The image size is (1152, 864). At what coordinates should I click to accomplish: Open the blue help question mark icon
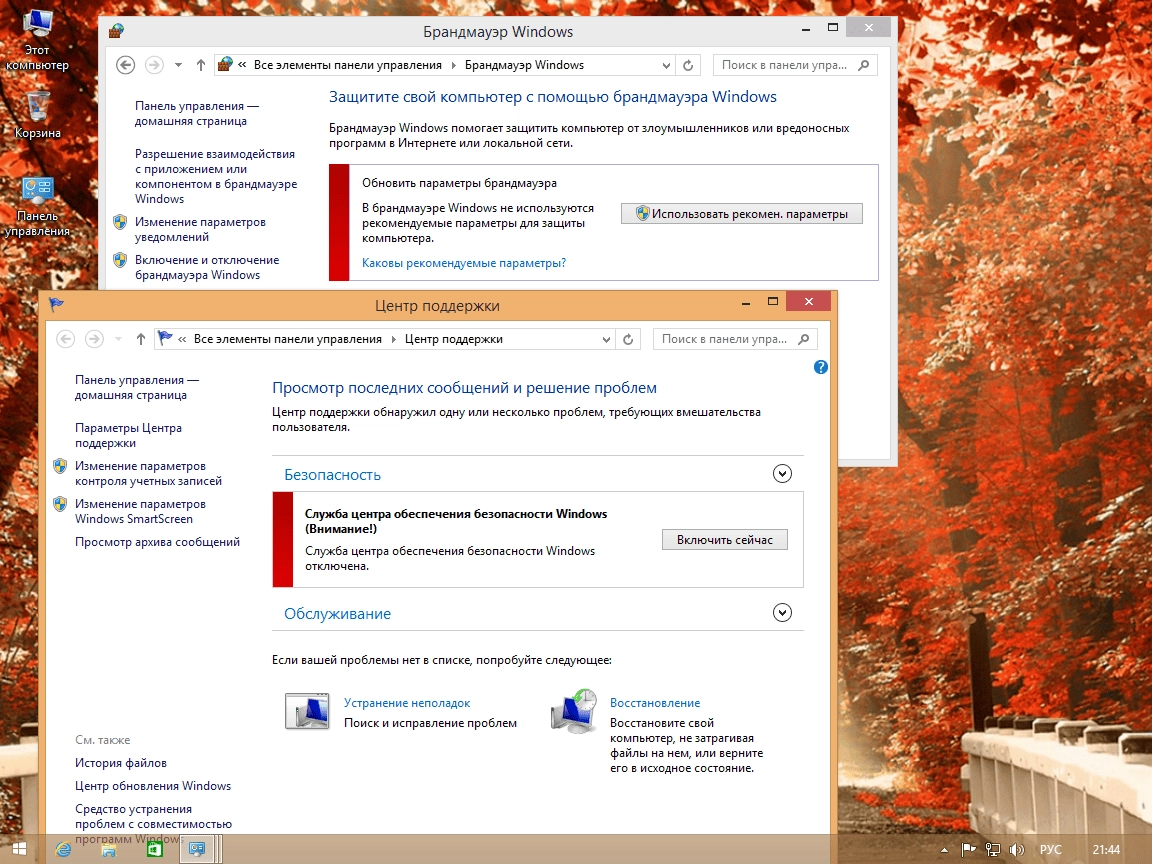pyautogui.click(x=821, y=367)
